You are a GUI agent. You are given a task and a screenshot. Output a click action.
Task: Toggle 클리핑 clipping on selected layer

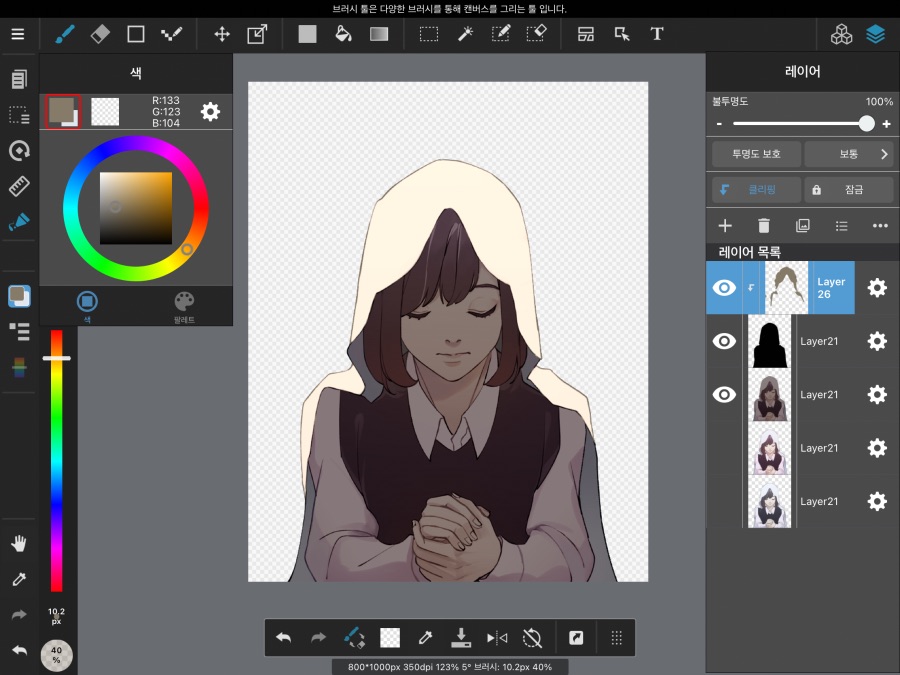[x=755, y=189]
